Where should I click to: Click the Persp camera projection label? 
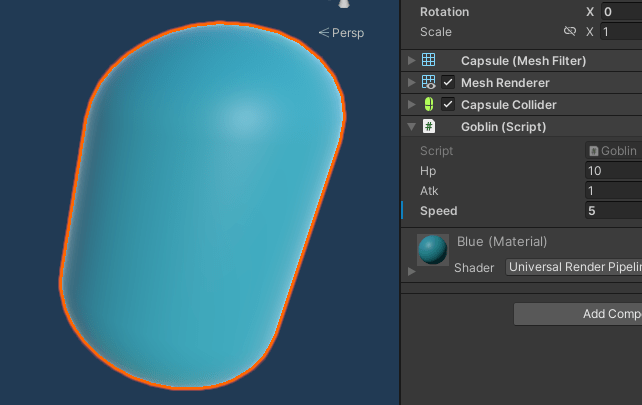(x=341, y=33)
